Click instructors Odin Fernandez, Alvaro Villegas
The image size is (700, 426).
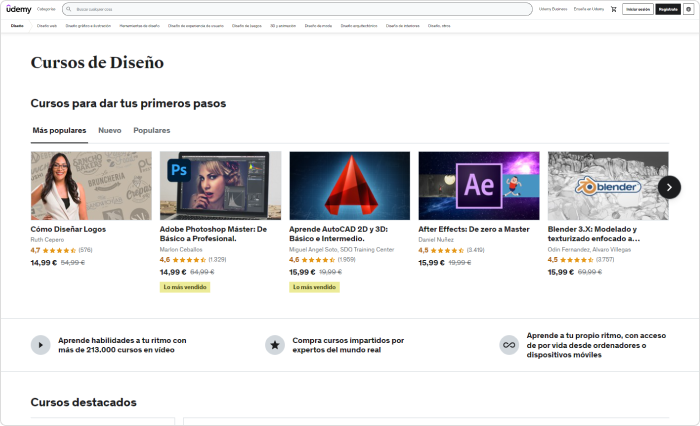pos(589,250)
